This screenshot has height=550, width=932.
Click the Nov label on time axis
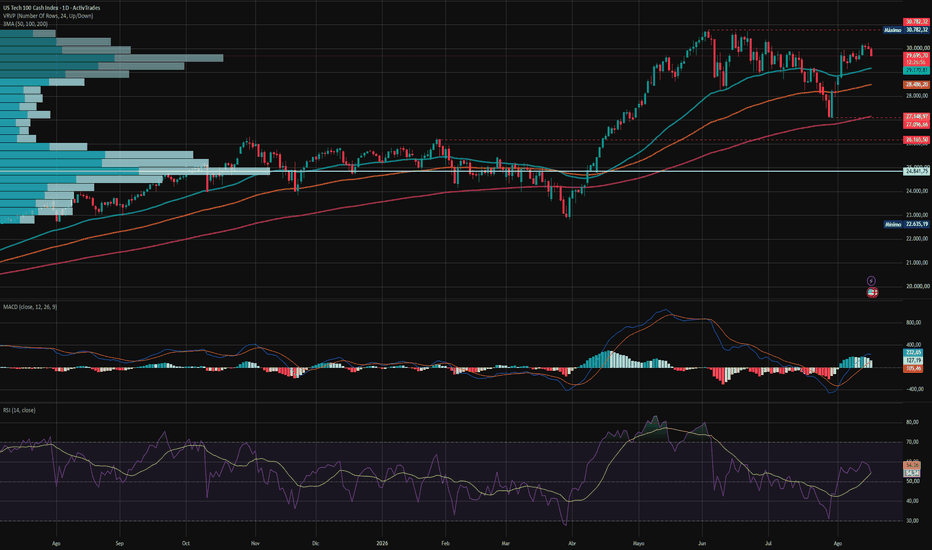coord(255,543)
